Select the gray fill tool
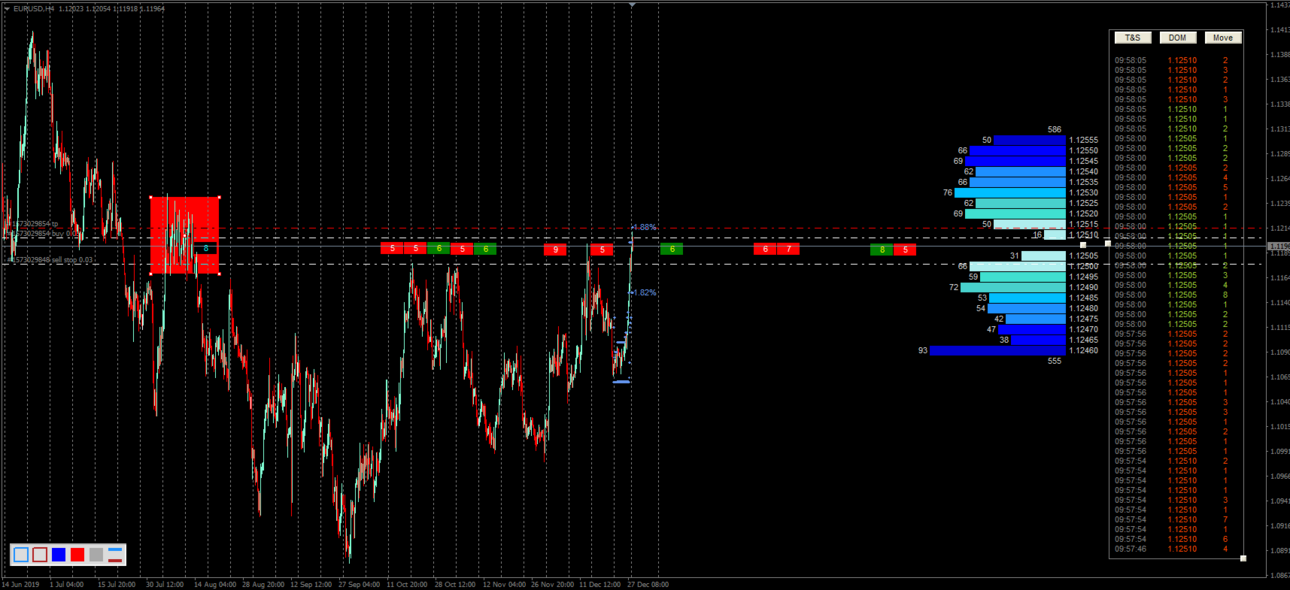Viewport: 1290px width, 590px height. coord(96,554)
